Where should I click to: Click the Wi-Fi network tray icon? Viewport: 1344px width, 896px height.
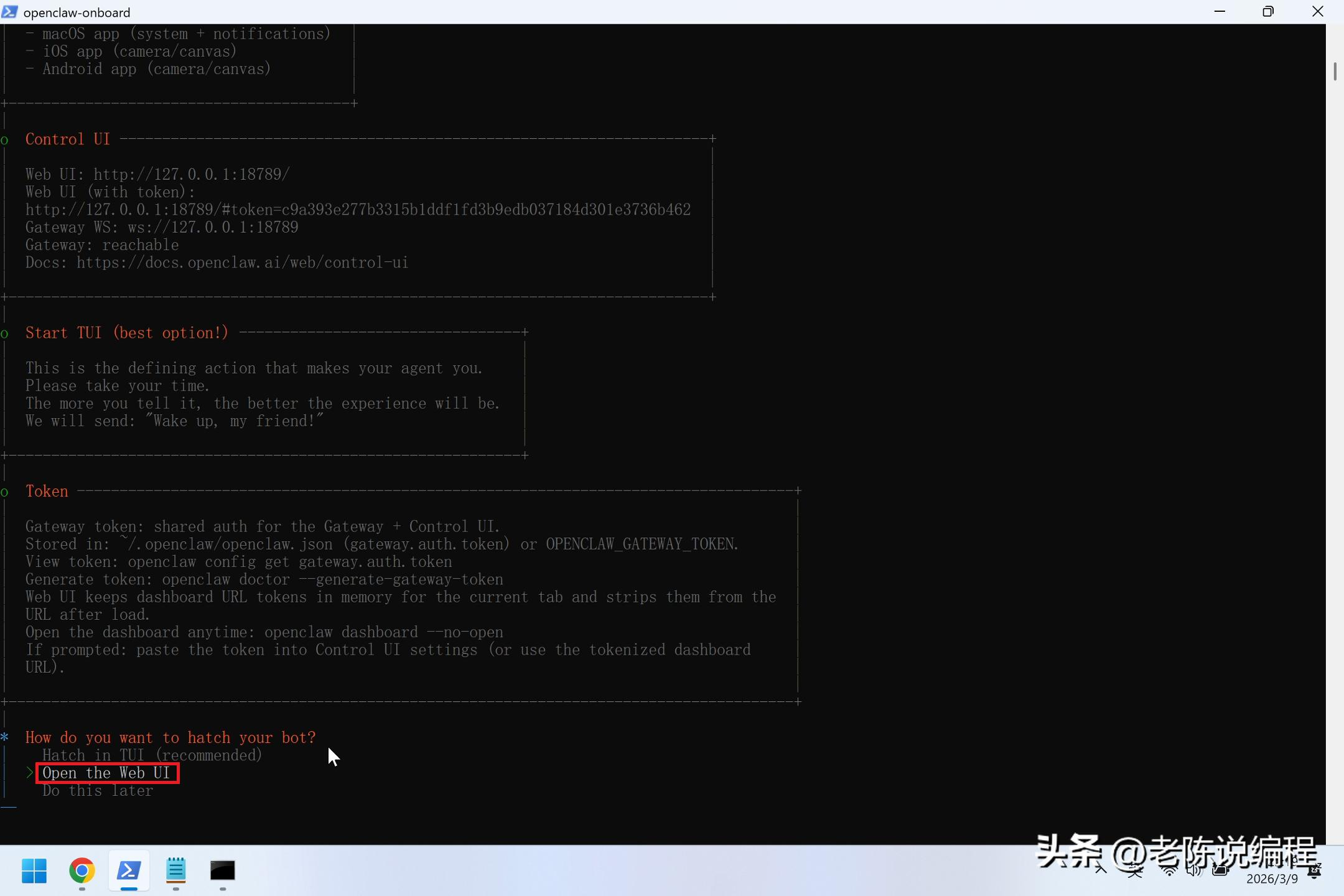(1170, 870)
